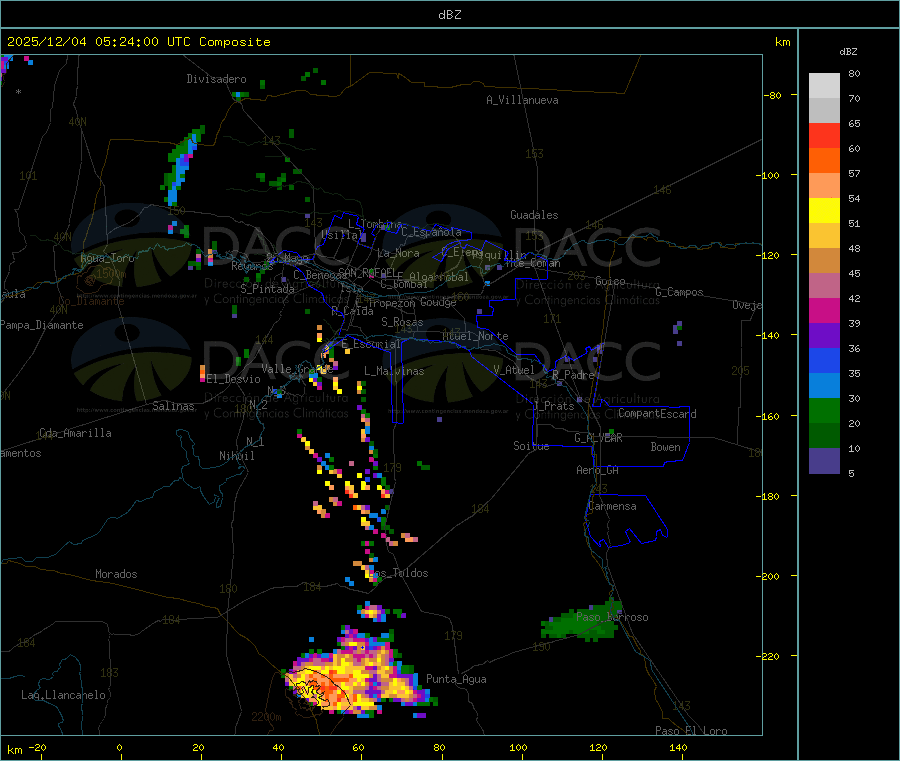Select the Los_Toldos place label
The width and height of the screenshot is (900, 761).
pos(398,573)
